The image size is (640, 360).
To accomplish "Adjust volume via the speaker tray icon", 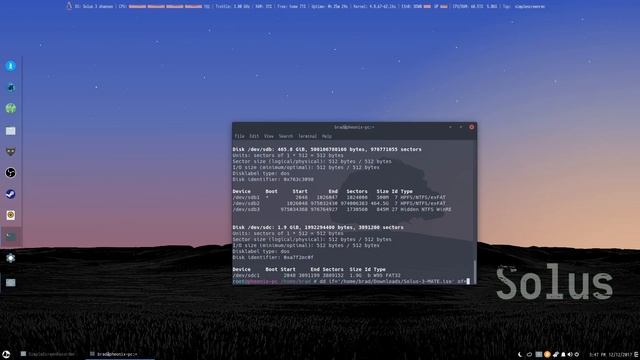I will (x=570, y=354).
